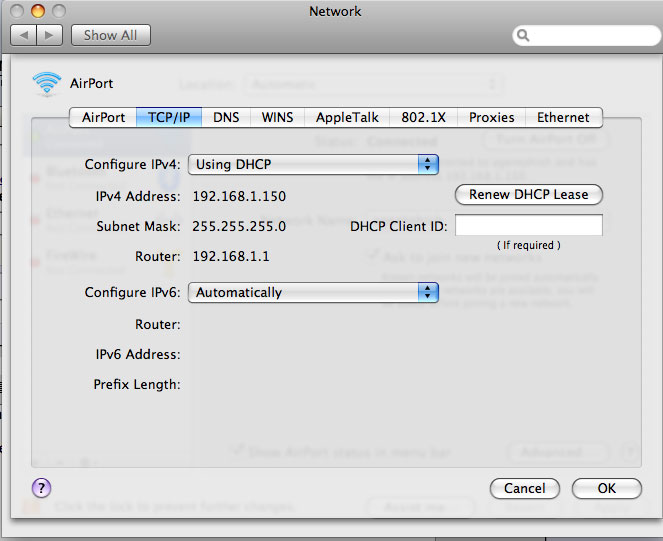663x541 pixels.
Task: Click subnet mask 255.255.255.0
Action: click(239, 226)
